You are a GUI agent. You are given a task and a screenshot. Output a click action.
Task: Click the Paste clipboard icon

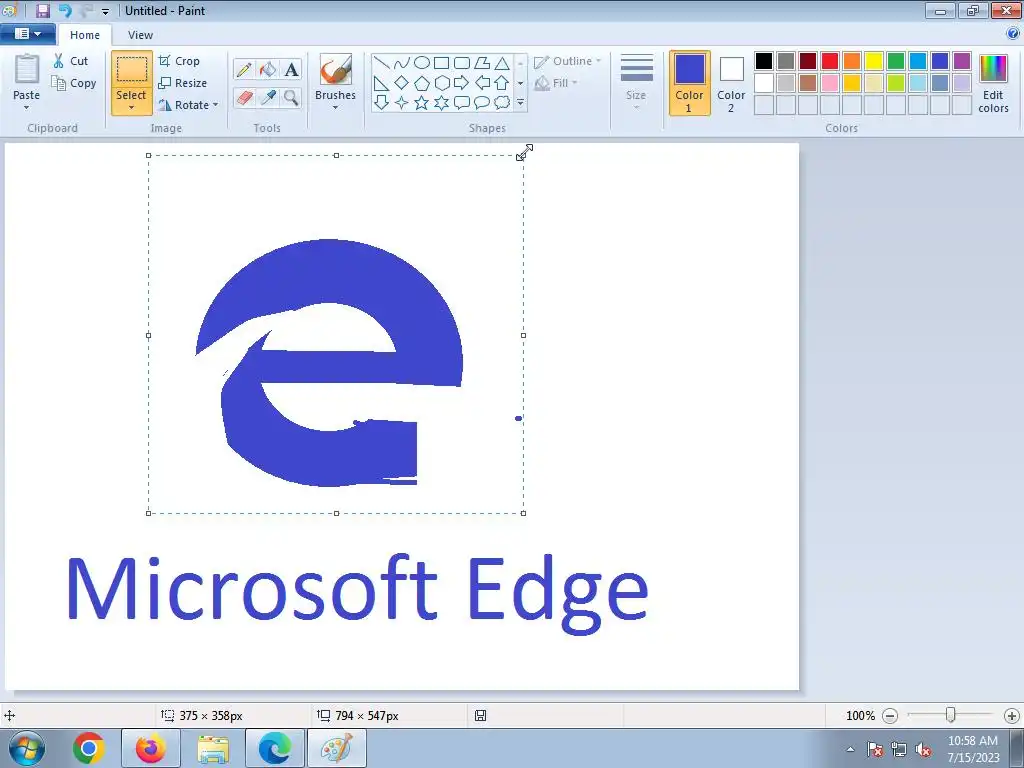[x=27, y=69]
